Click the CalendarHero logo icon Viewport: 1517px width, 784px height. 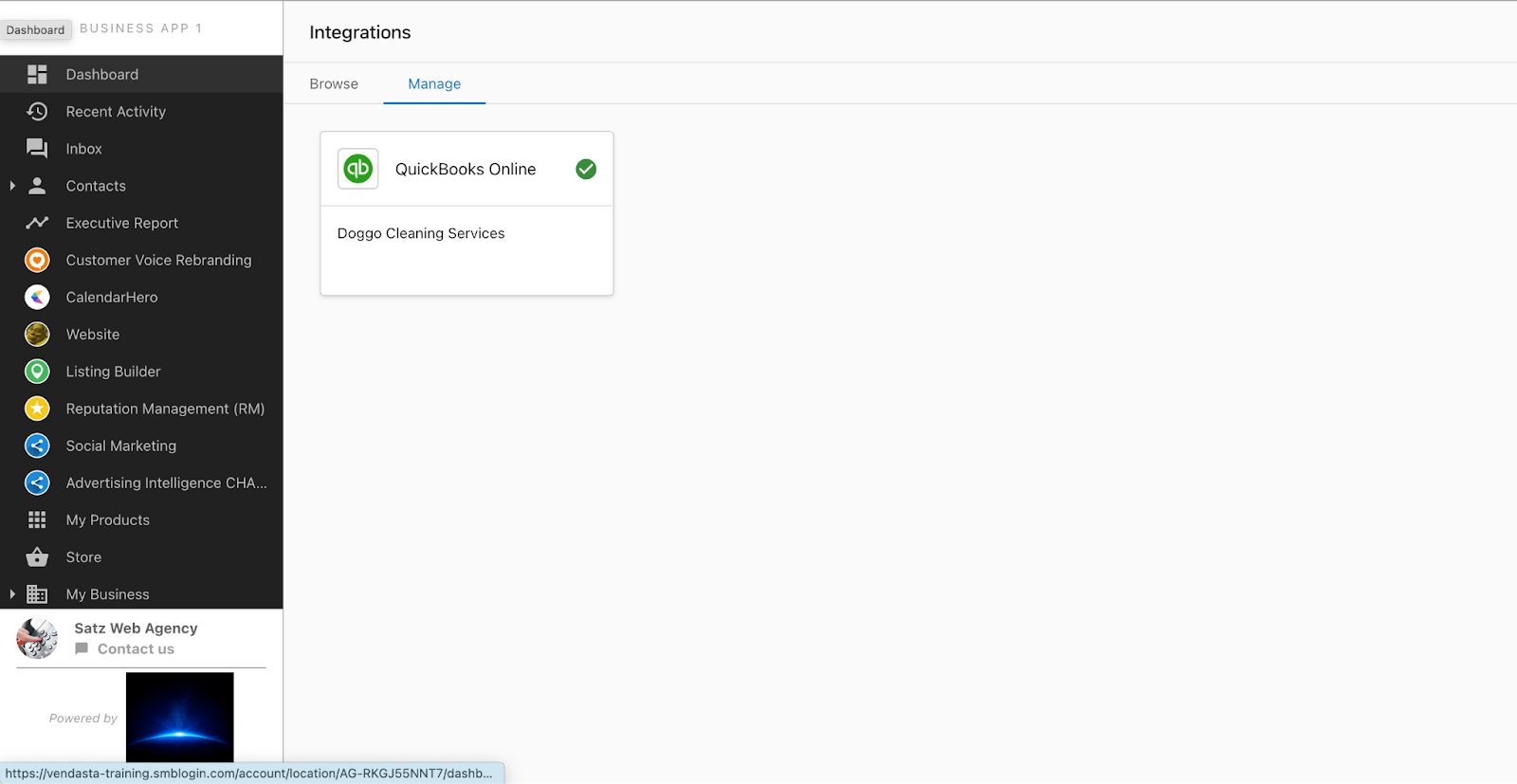[37, 297]
